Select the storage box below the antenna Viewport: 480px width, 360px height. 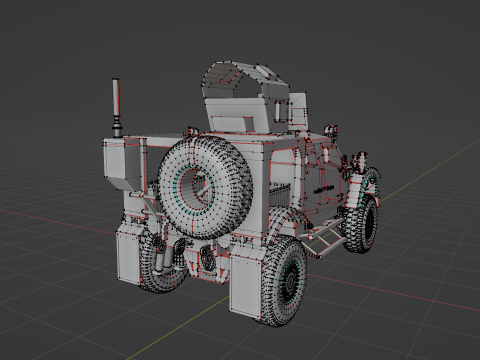(x=123, y=163)
